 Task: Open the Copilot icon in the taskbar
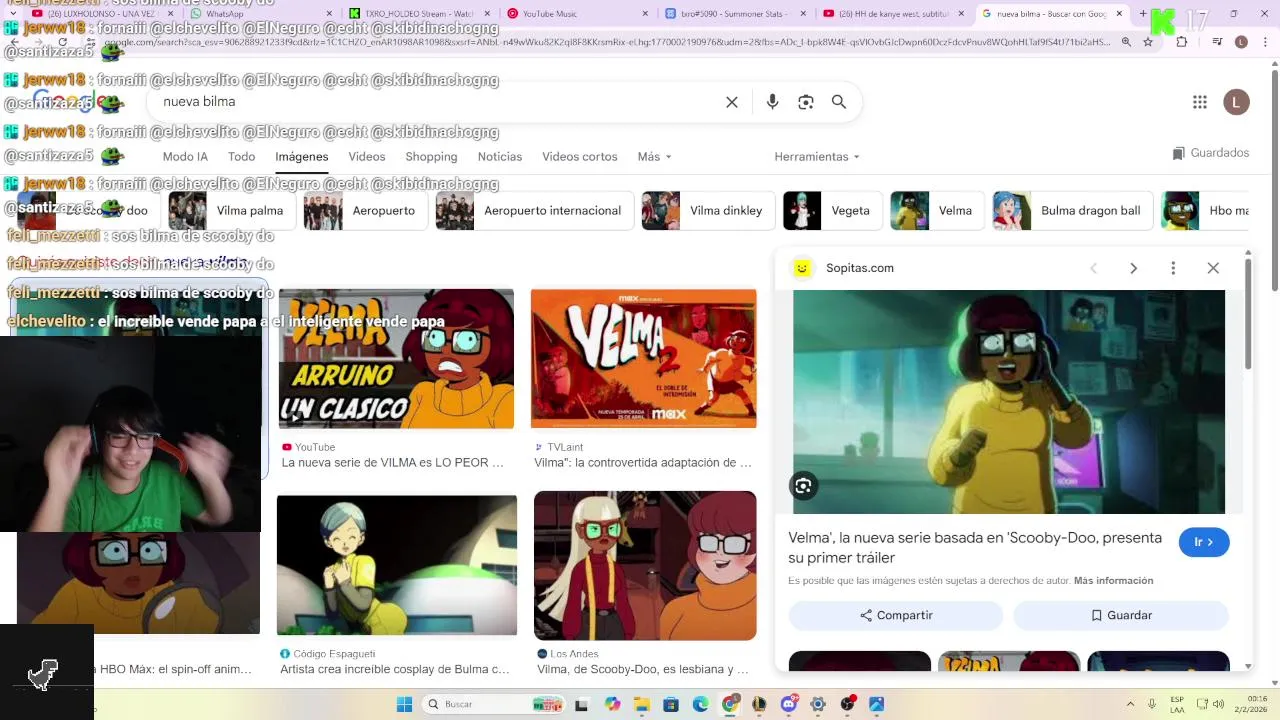(x=612, y=704)
